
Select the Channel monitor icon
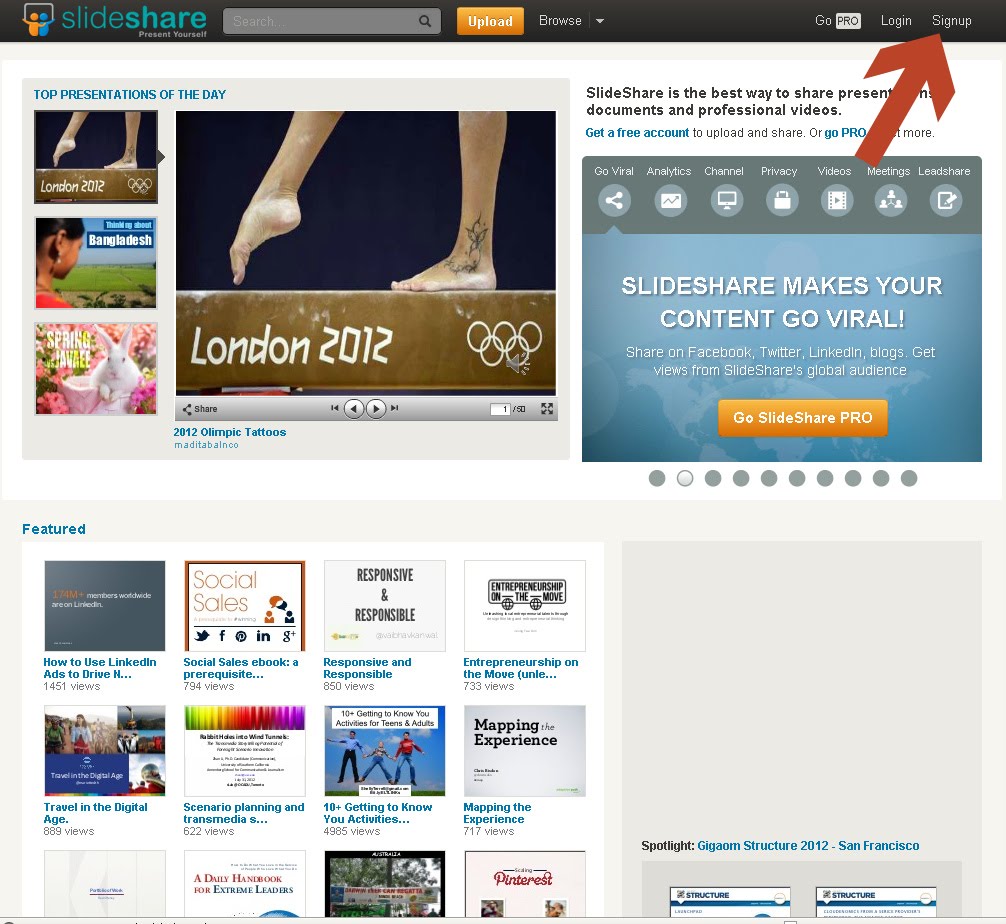[x=726, y=200]
